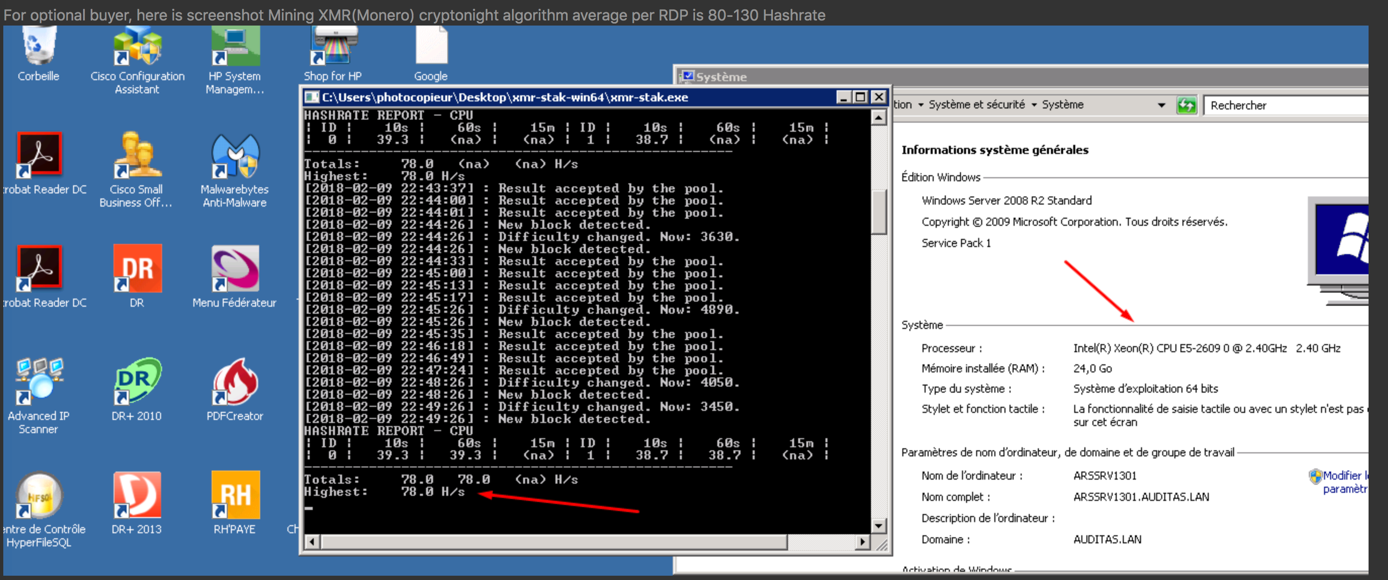Launch PDFCreator from the desktop
This screenshot has width=1388, height=580.
[x=234, y=383]
